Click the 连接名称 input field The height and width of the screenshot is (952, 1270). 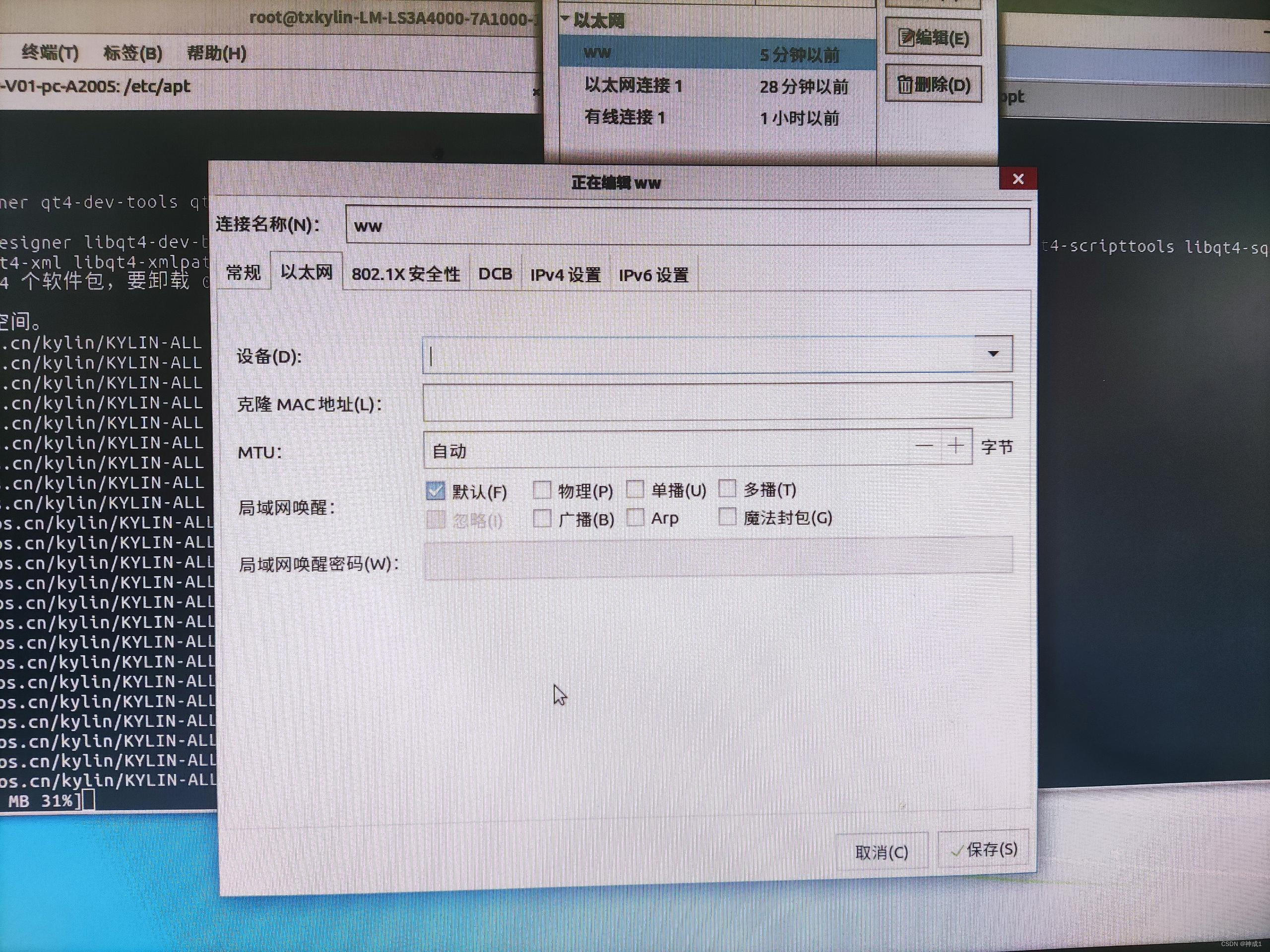[x=687, y=226]
